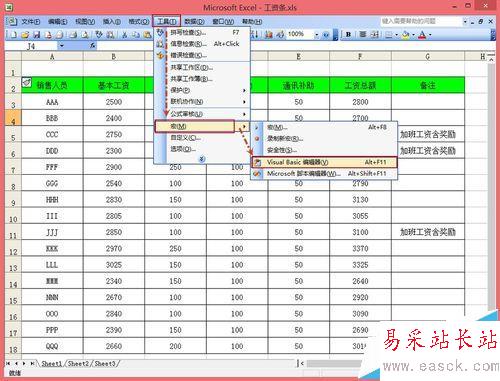Viewport: 500px width, 381px height.
Task: Select the 宏(M) entry in Tools menu
Action: coord(195,126)
